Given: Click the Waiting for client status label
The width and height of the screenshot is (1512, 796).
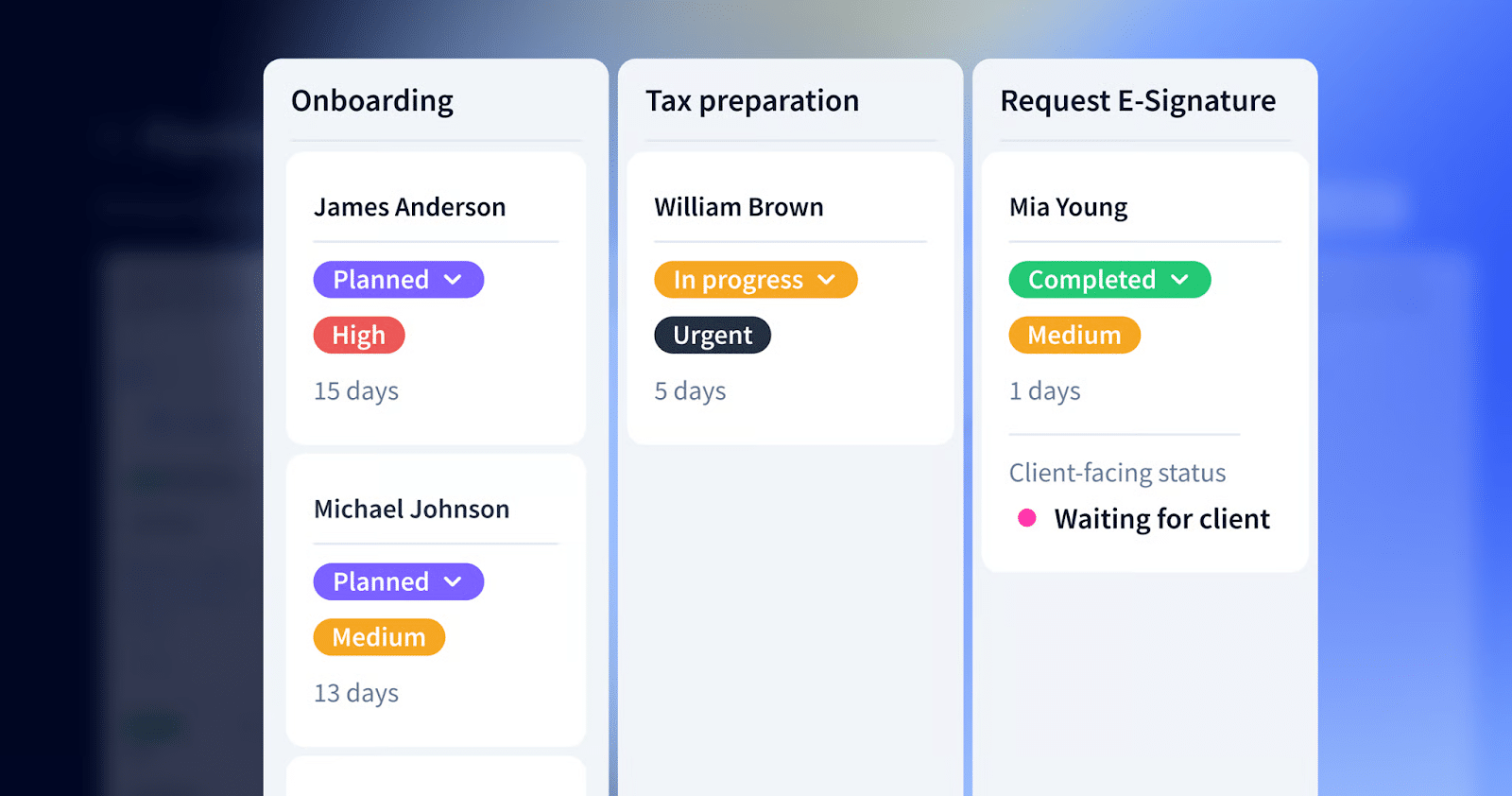Looking at the screenshot, I should 1161,518.
